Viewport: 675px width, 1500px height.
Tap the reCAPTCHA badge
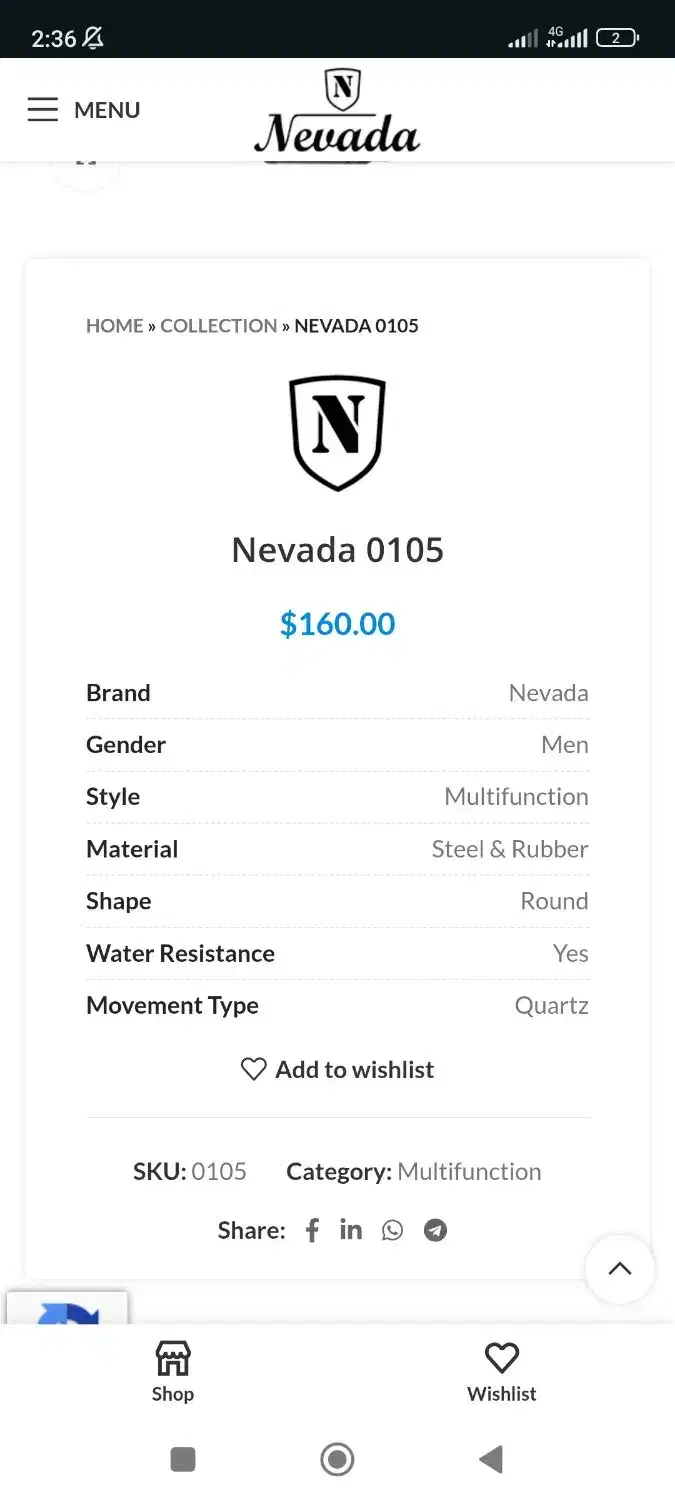click(x=67, y=1308)
